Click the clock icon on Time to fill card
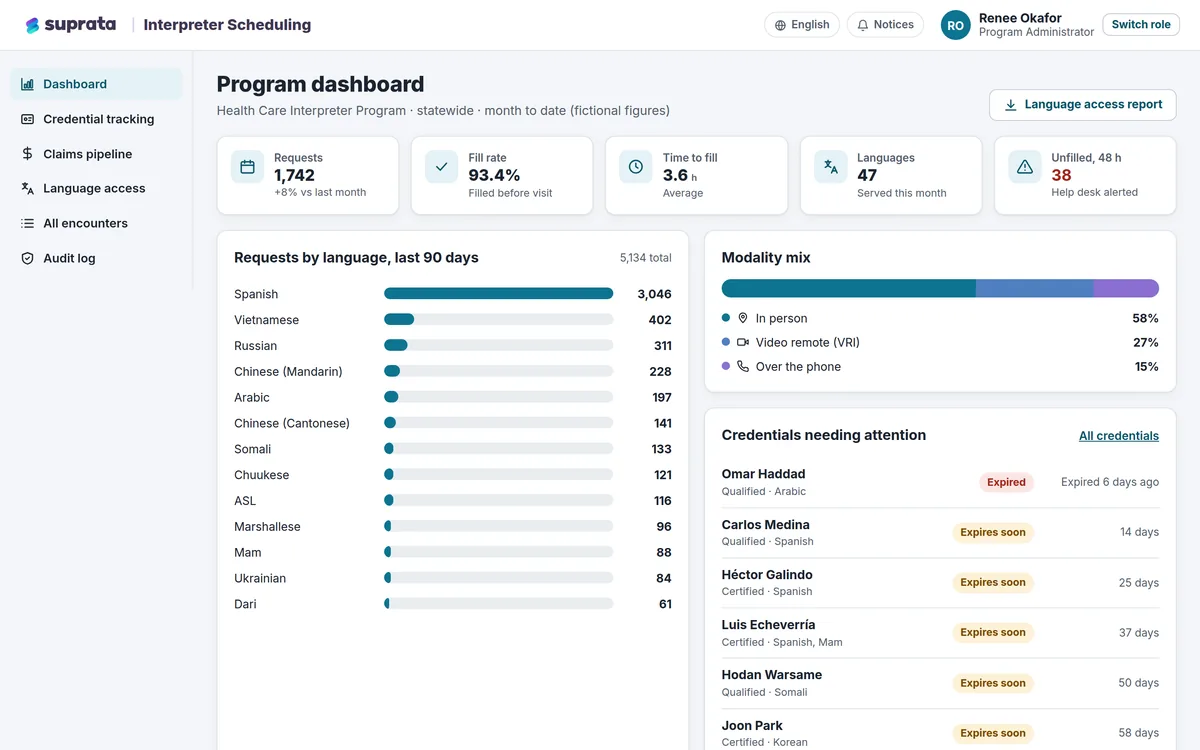The width and height of the screenshot is (1200, 750). pos(635,167)
